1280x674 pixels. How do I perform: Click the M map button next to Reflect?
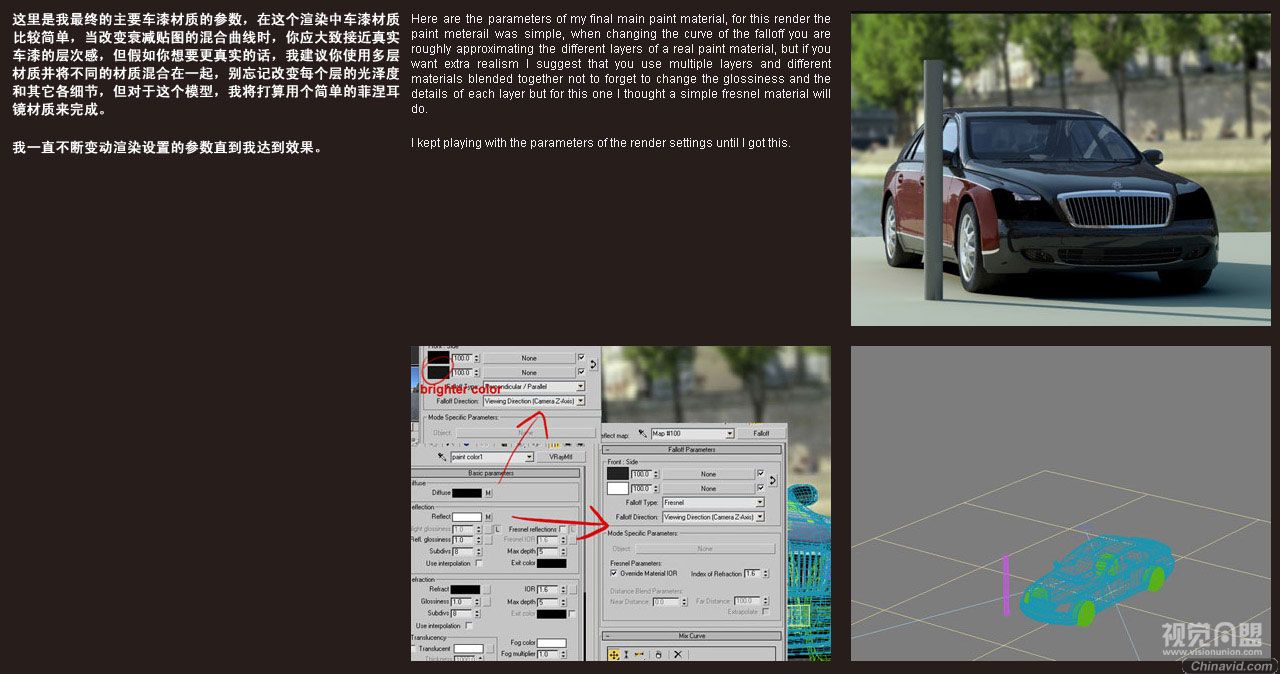click(x=488, y=517)
